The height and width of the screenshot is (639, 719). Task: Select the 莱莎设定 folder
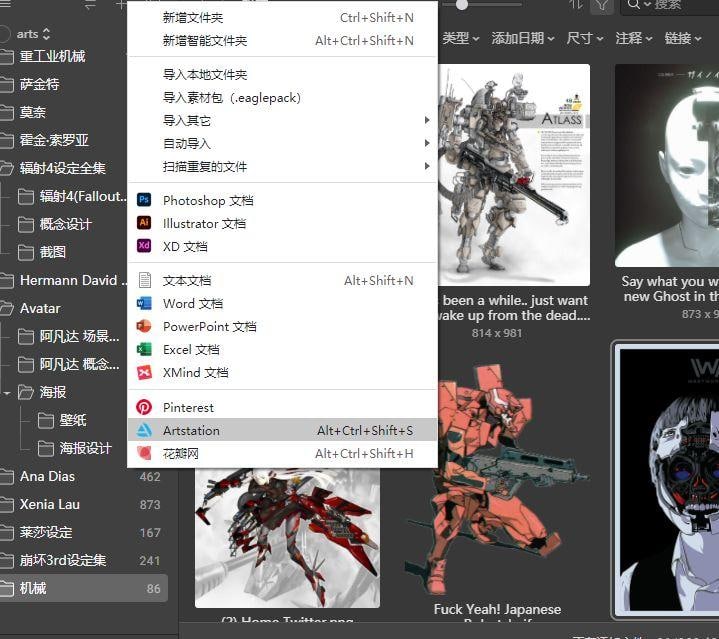(x=84, y=532)
